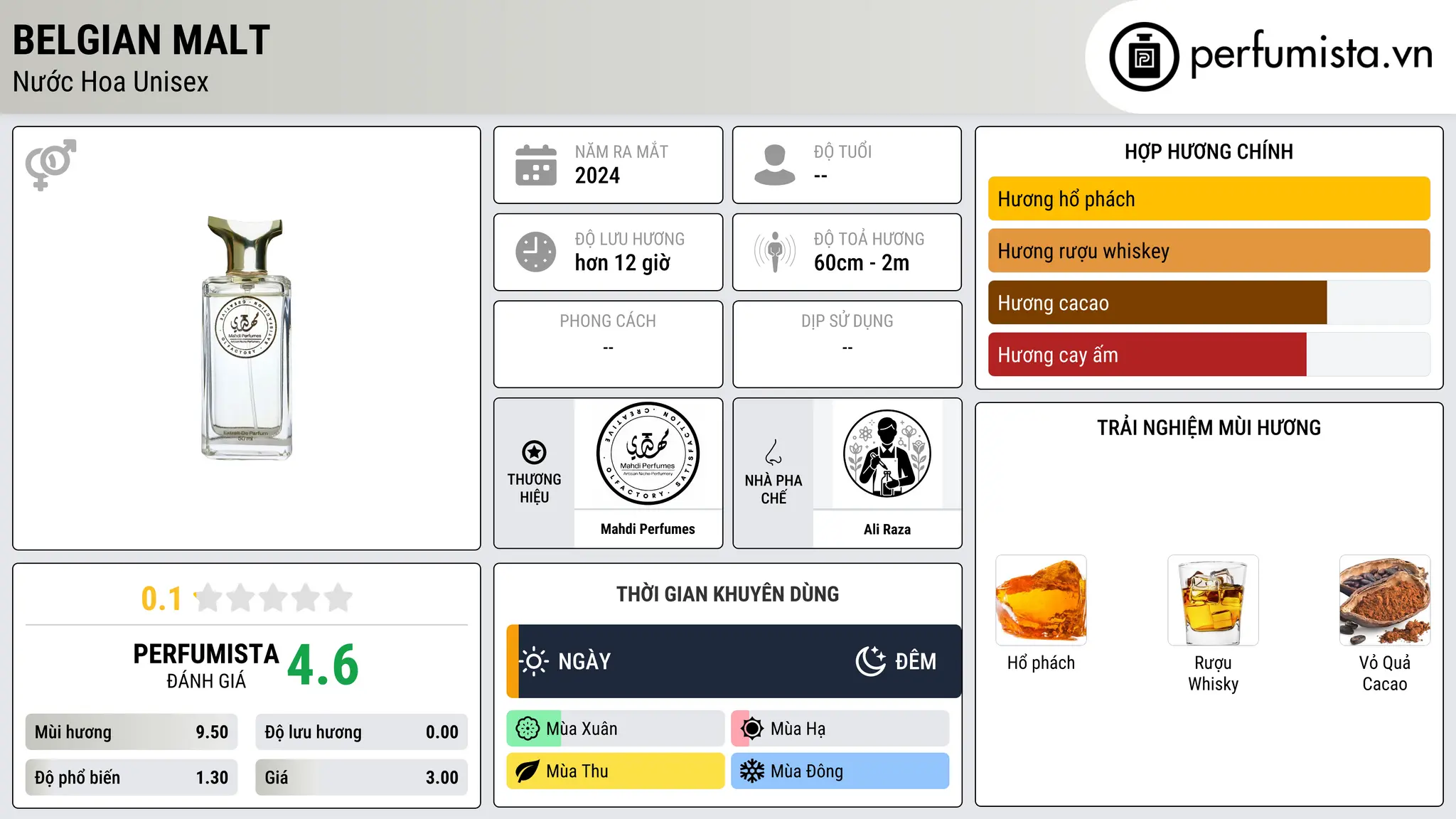This screenshot has height=819, width=1456.
Task: Click the Rượu Whisky note label
Action: [1213, 673]
